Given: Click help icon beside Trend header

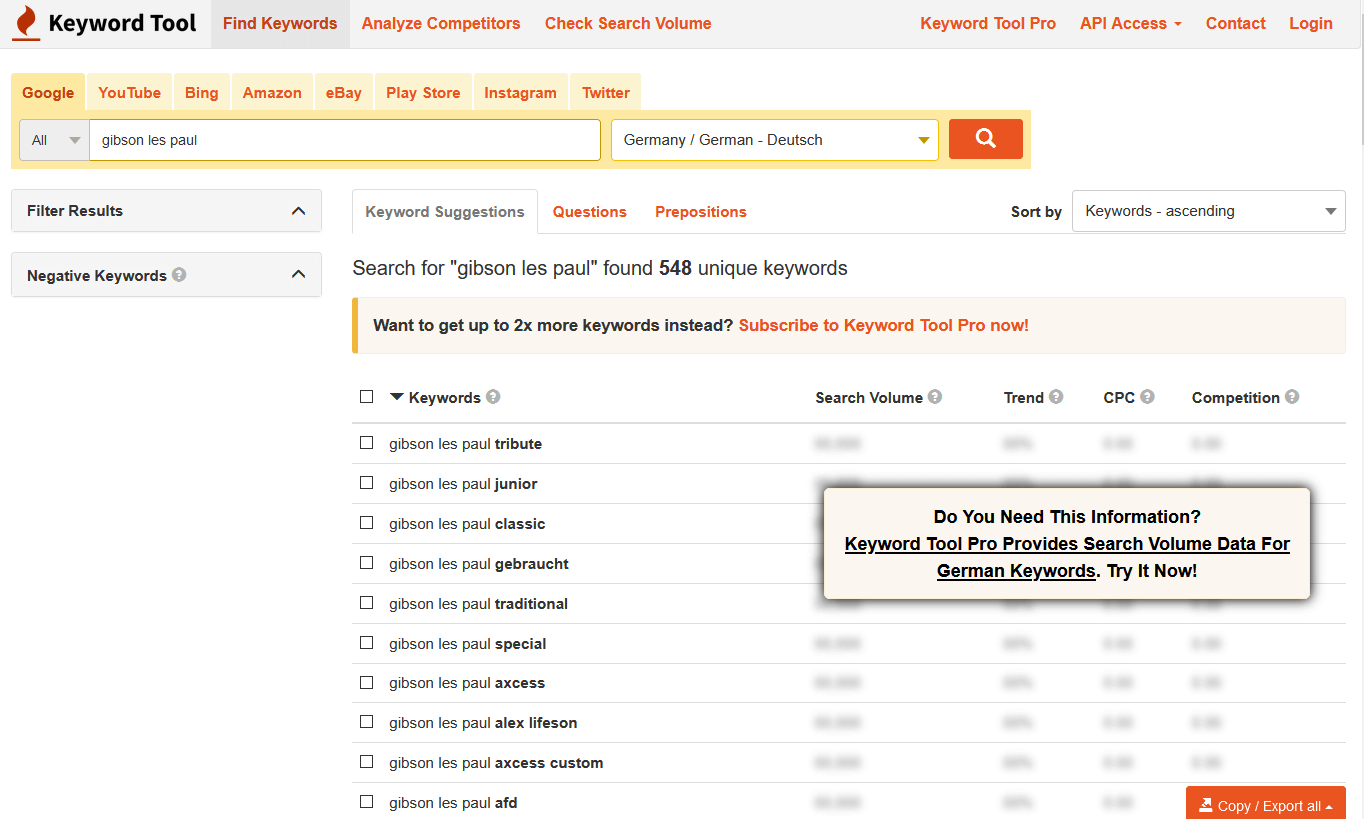Looking at the screenshot, I should (x=1056, y=397).
